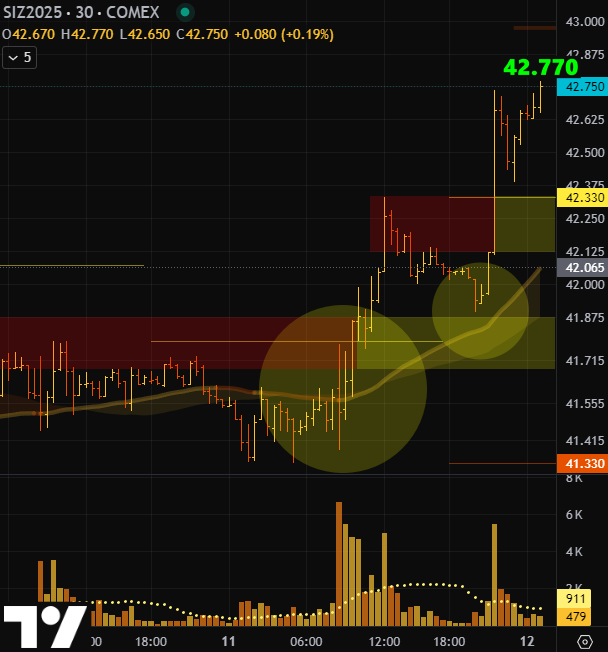Click volume value label 479
Image resolution: width=608 pixels, height=652 pixels.
point(576,616)
